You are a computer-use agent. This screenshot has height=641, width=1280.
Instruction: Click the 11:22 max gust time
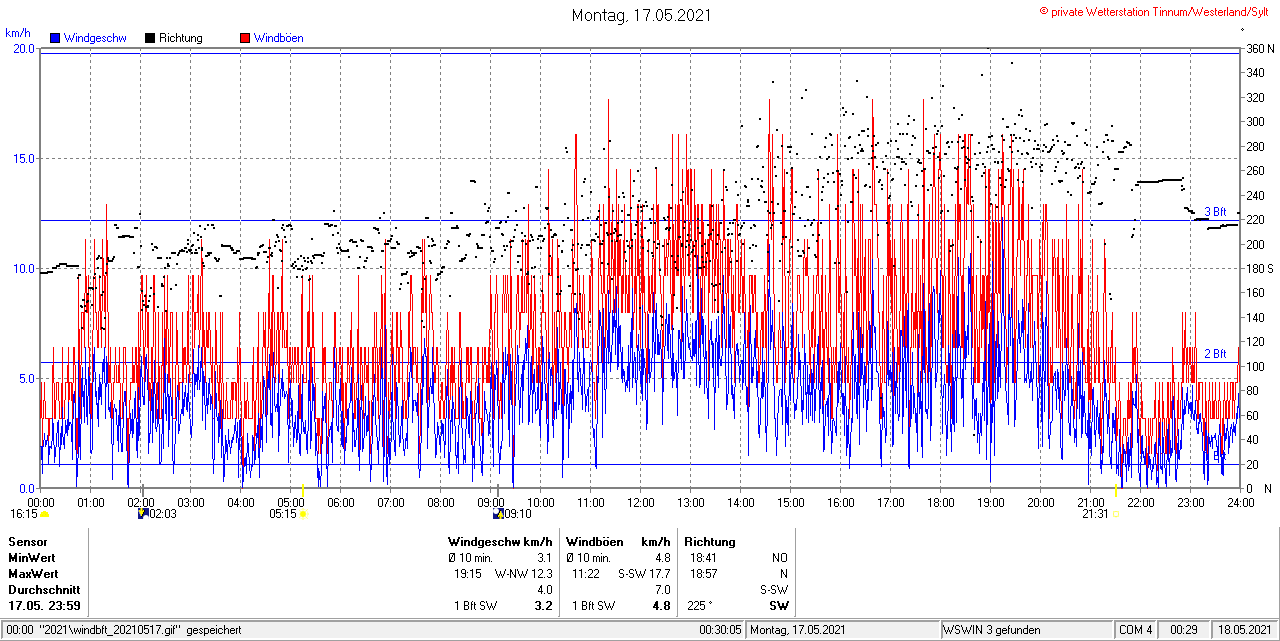[x=586, y=574]
